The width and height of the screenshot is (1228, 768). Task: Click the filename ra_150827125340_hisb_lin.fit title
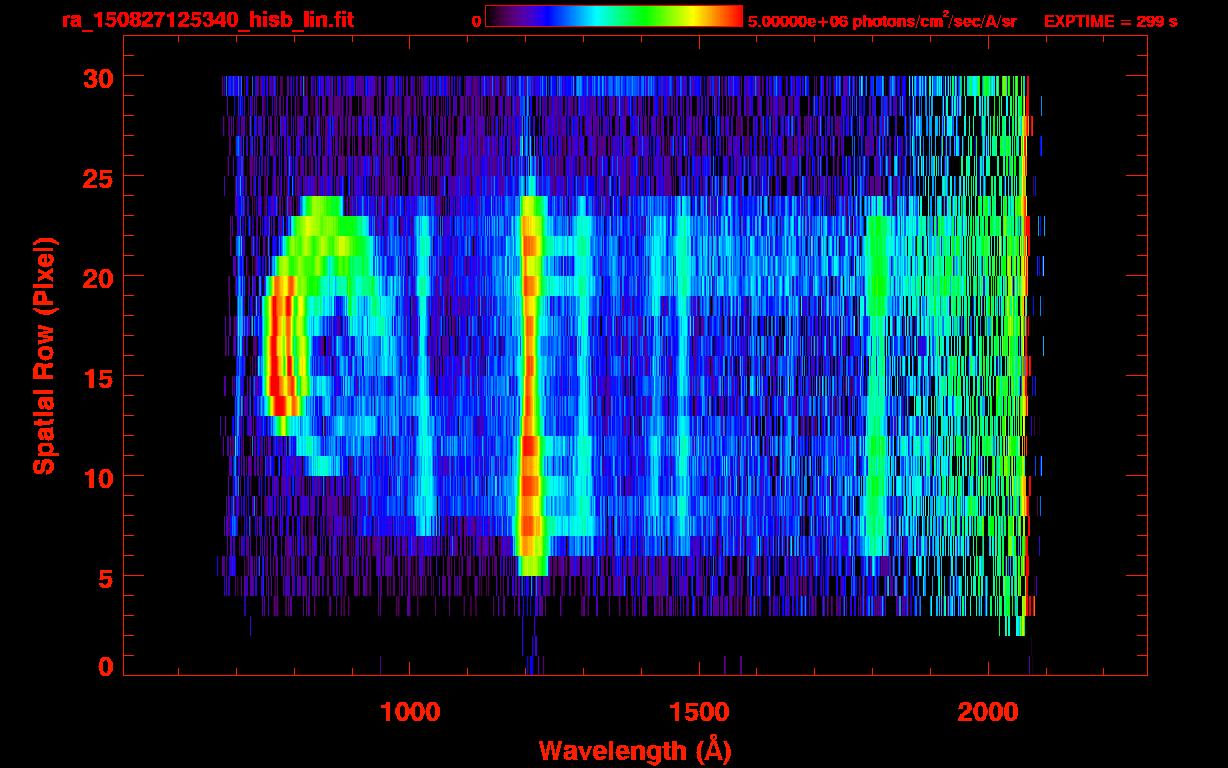(x=207, y=20)
